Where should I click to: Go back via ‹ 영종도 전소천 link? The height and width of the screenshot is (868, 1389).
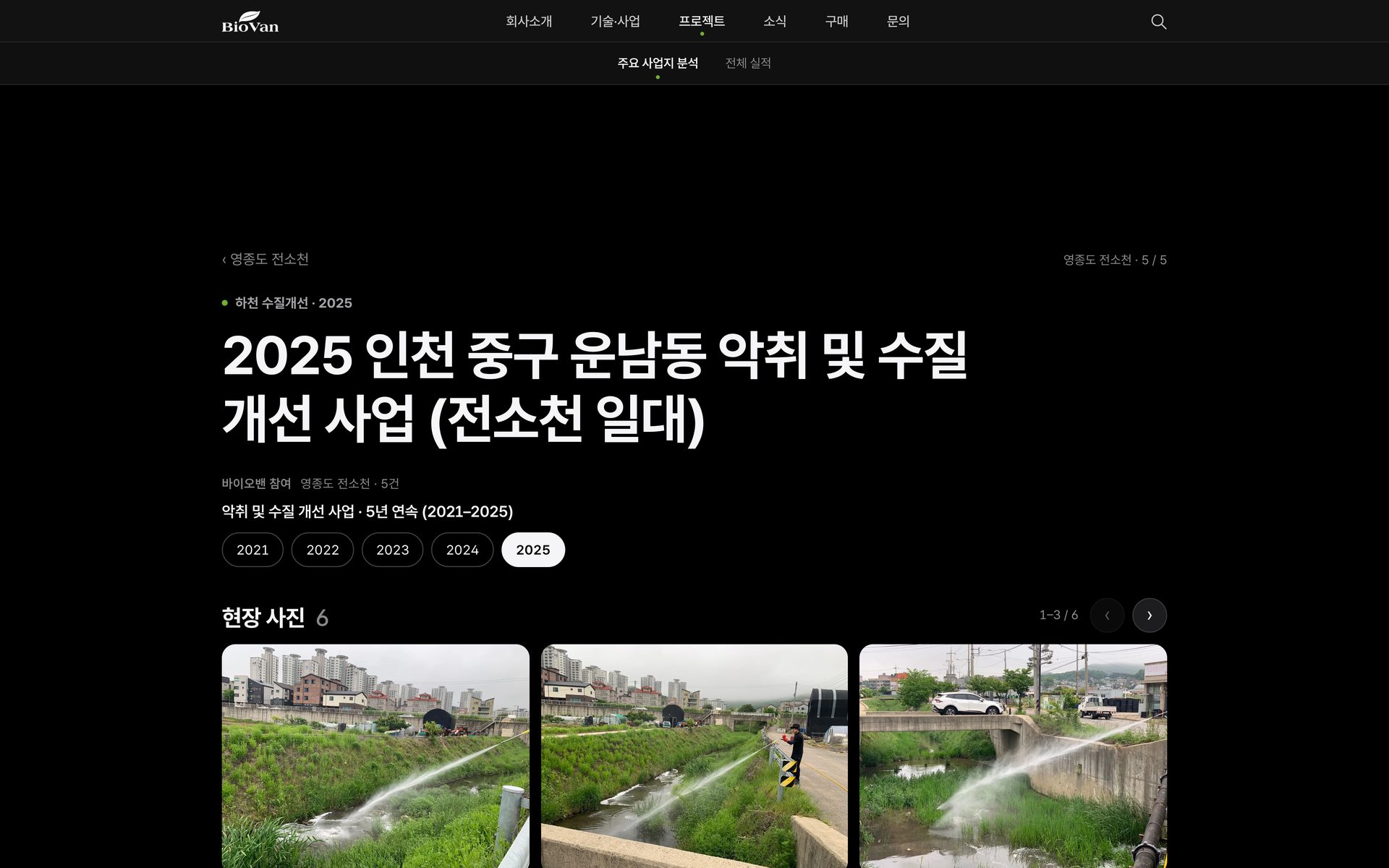266,259
